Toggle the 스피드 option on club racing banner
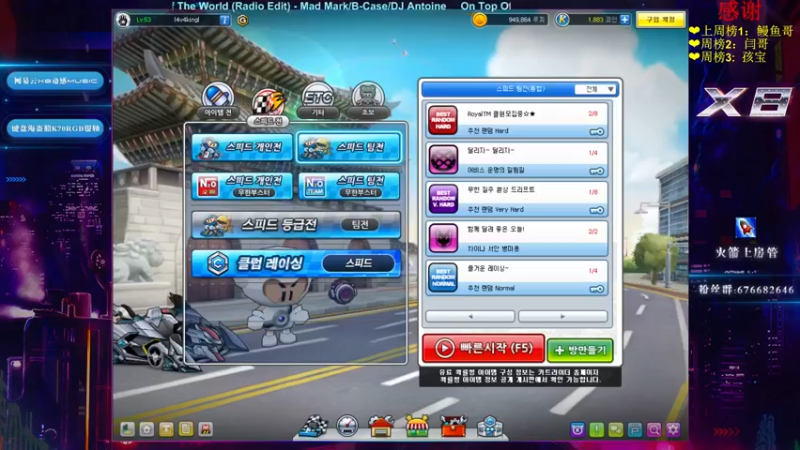The image size is (800, 450). coord(359,263)
